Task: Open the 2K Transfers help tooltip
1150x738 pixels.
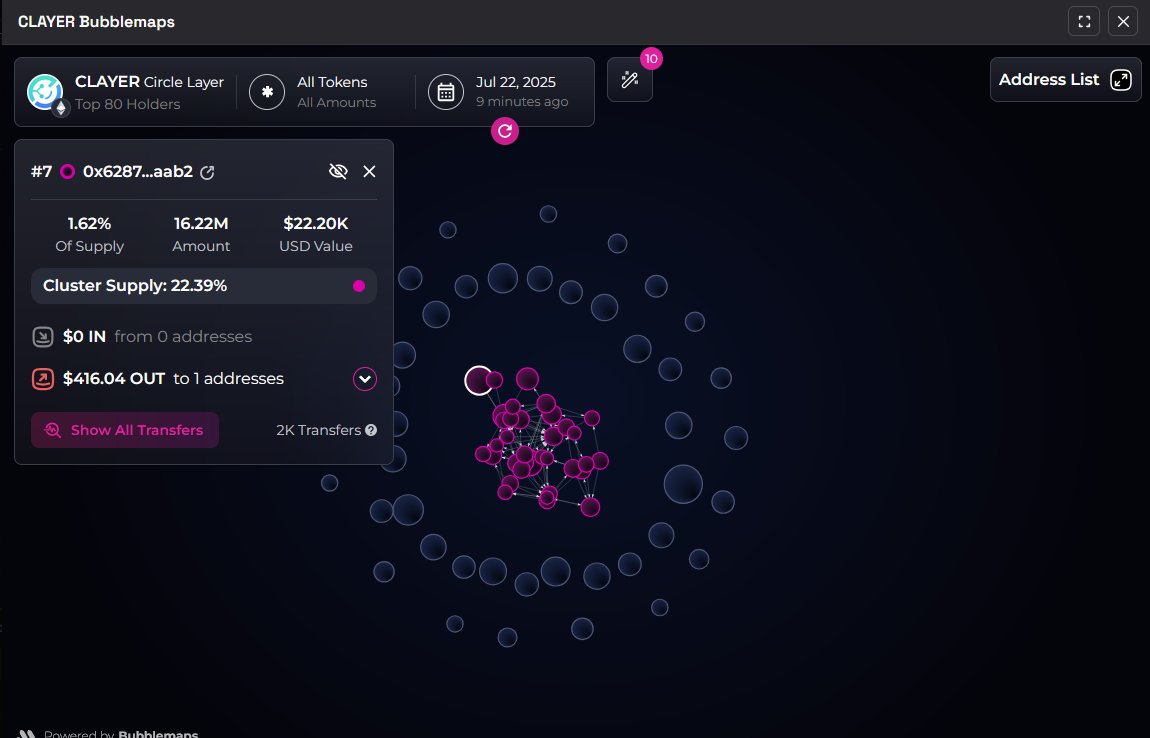Action: [x=371, y=430]
